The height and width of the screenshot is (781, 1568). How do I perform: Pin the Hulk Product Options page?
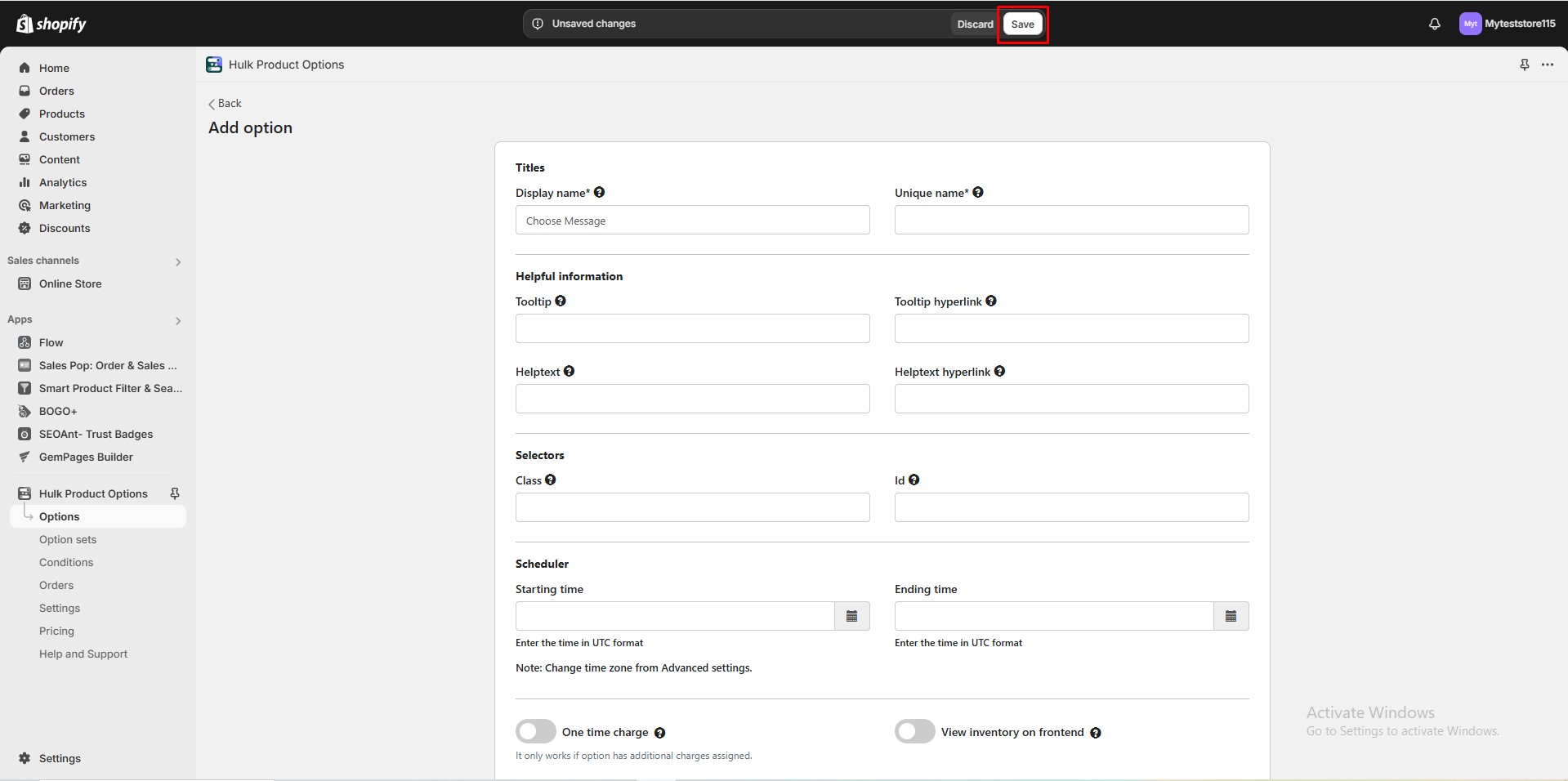point(1523,64)
